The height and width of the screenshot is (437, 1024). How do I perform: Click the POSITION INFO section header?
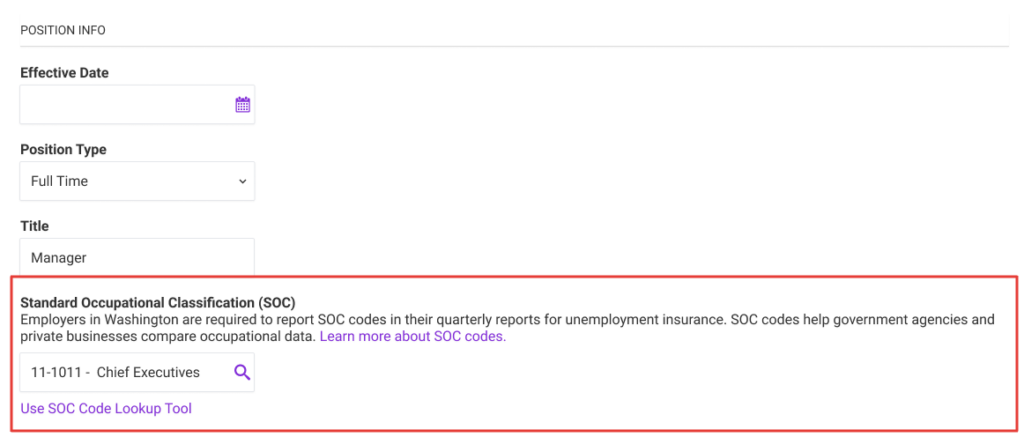pyautogui.click(x=63, y=30)
